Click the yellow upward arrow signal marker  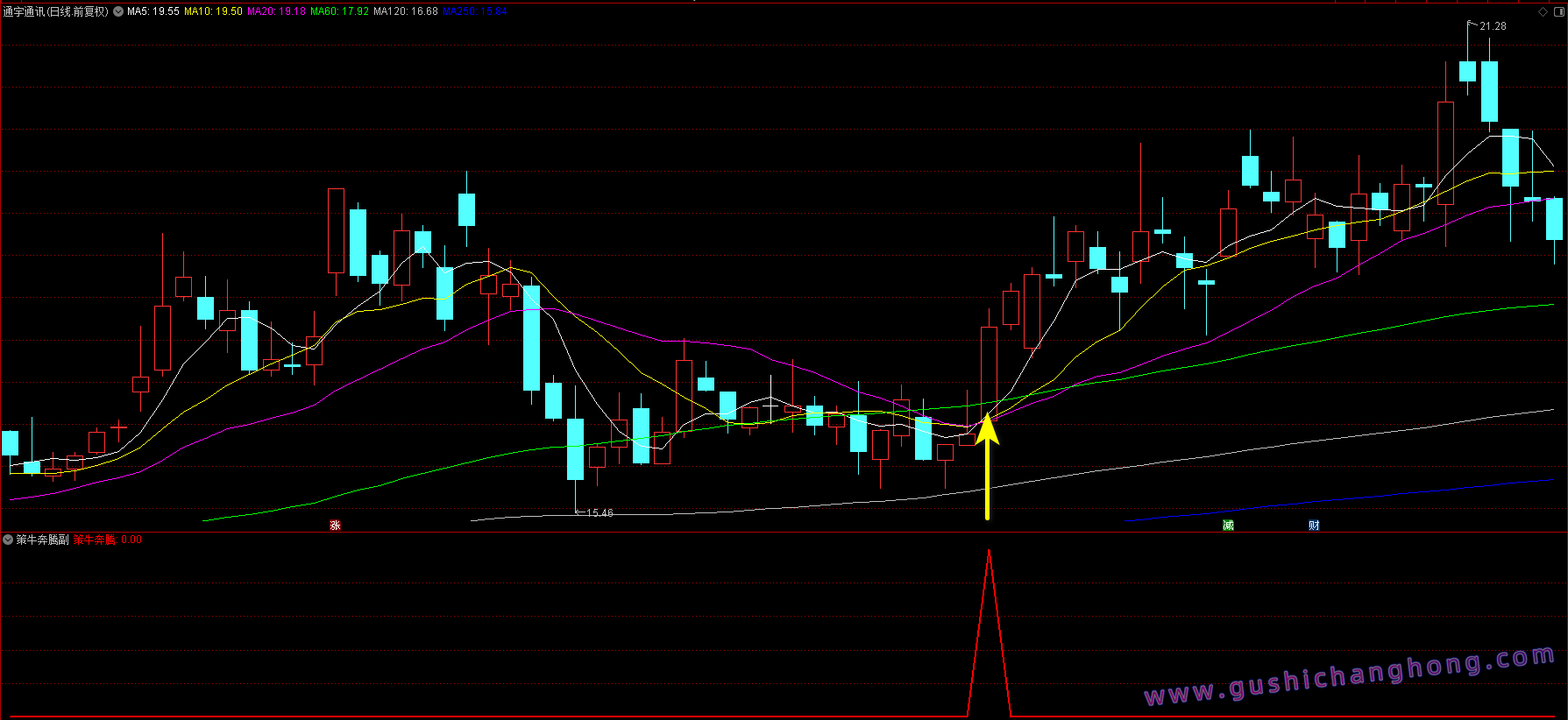tap(987, 466)
